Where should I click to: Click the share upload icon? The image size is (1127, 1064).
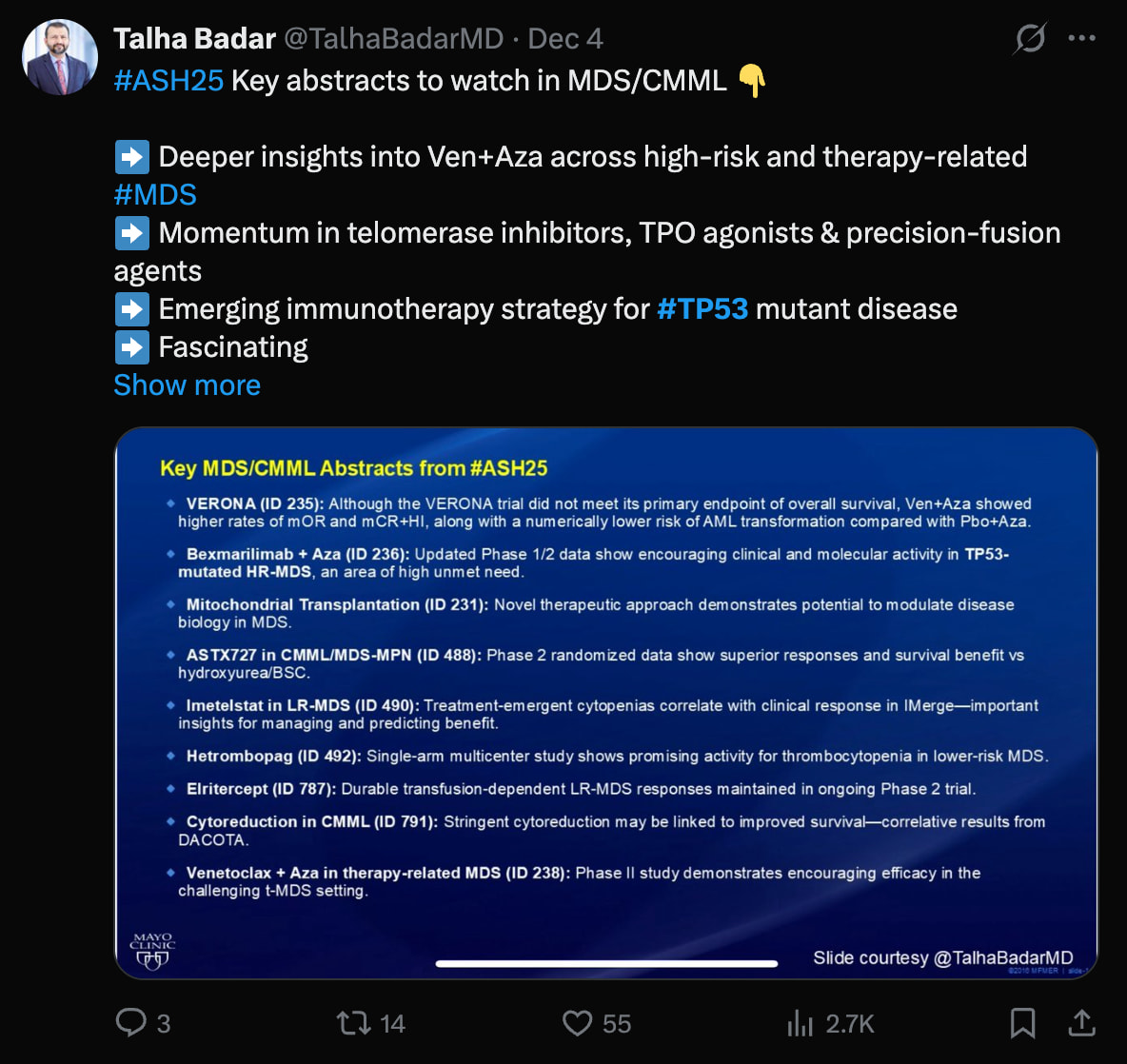click(1081, 1023)
